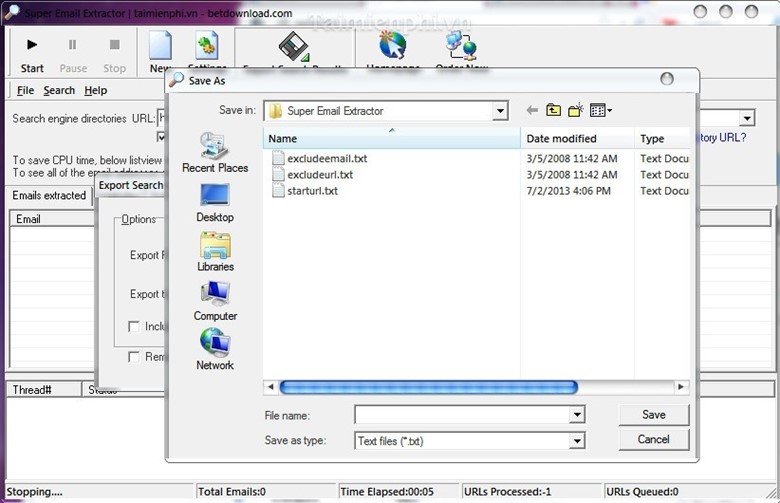The height and width of the screenshot is (503, 780).
Task: Click the Thread# column header
Action: (x=43, y=390)
